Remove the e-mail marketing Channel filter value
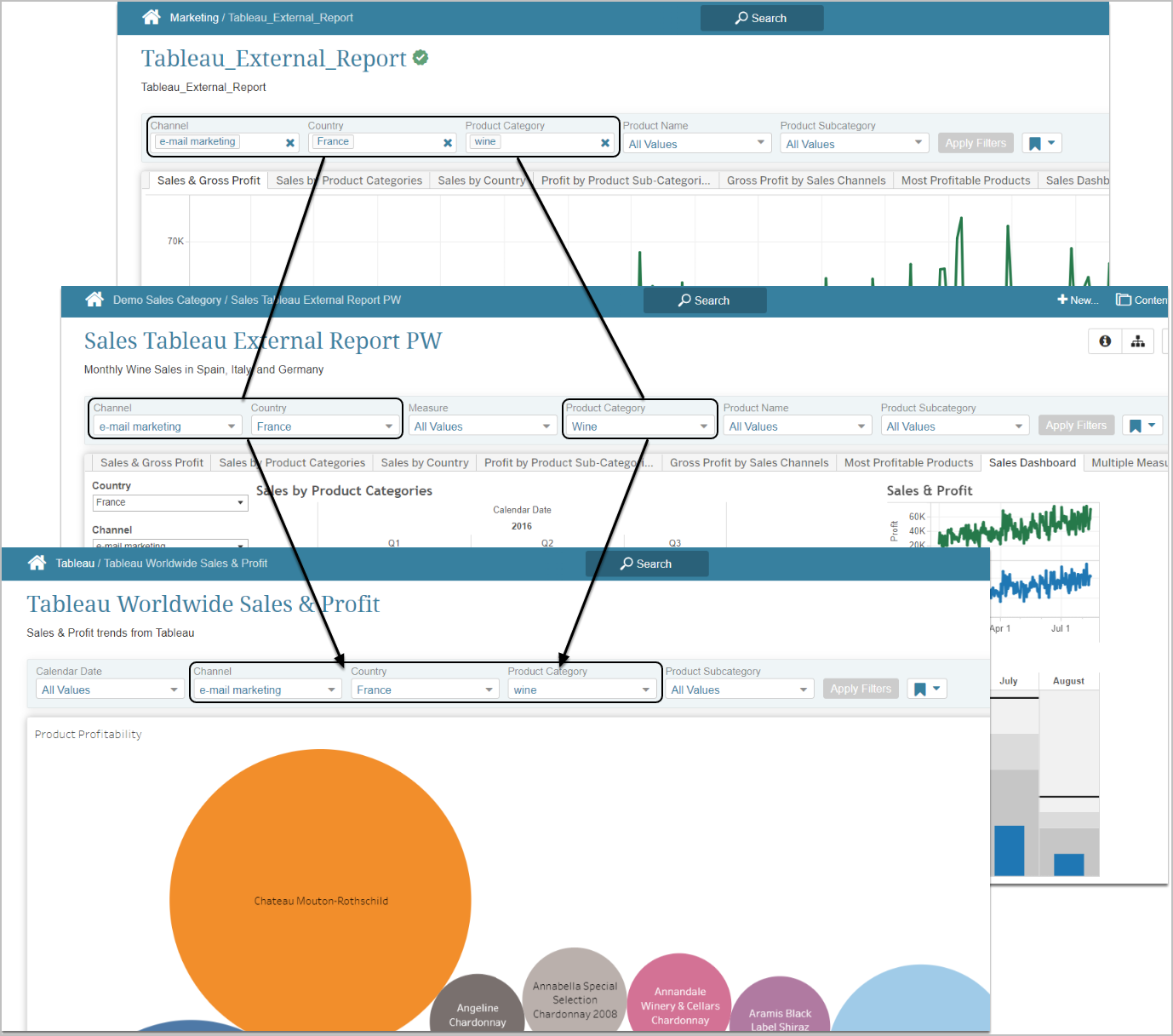 click(290, 143)
